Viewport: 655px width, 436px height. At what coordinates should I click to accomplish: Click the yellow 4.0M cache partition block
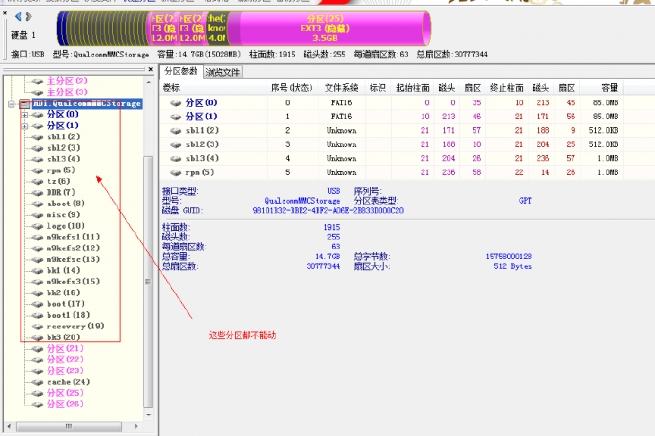point(217,28)
